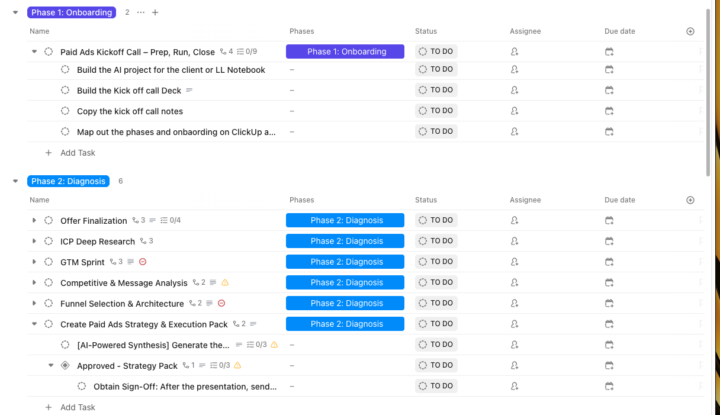Mark the Offer Finalization status circle
The width and height of the screenshot is (720, 415).
[x=48, y=220]
